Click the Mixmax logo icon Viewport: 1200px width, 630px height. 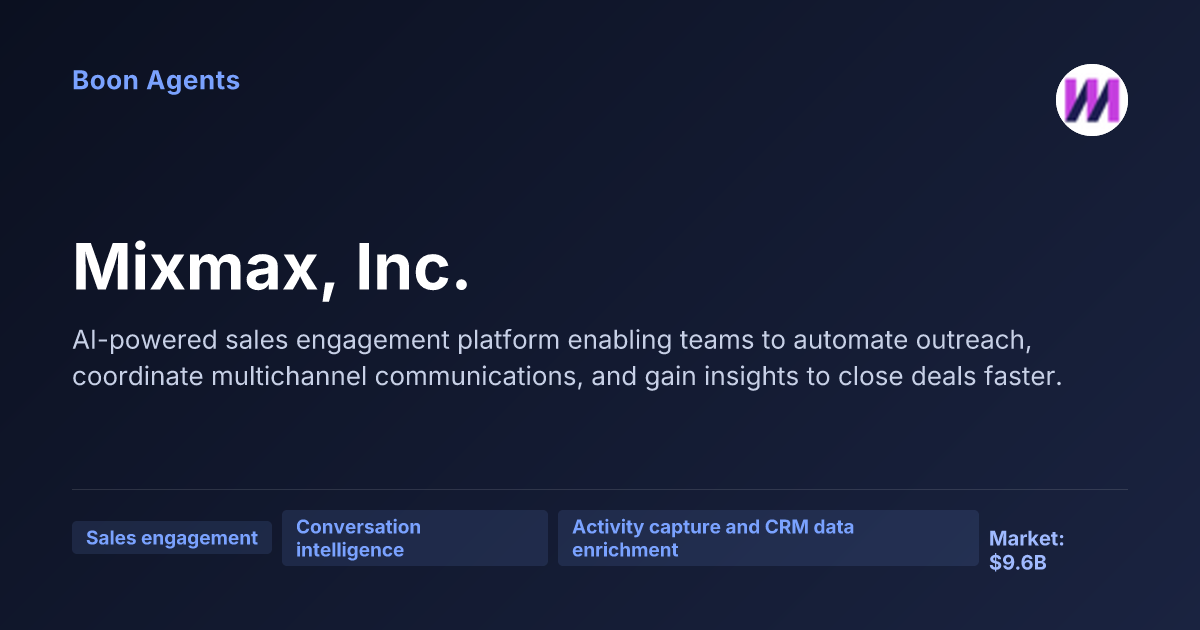tap(1092, 100)
